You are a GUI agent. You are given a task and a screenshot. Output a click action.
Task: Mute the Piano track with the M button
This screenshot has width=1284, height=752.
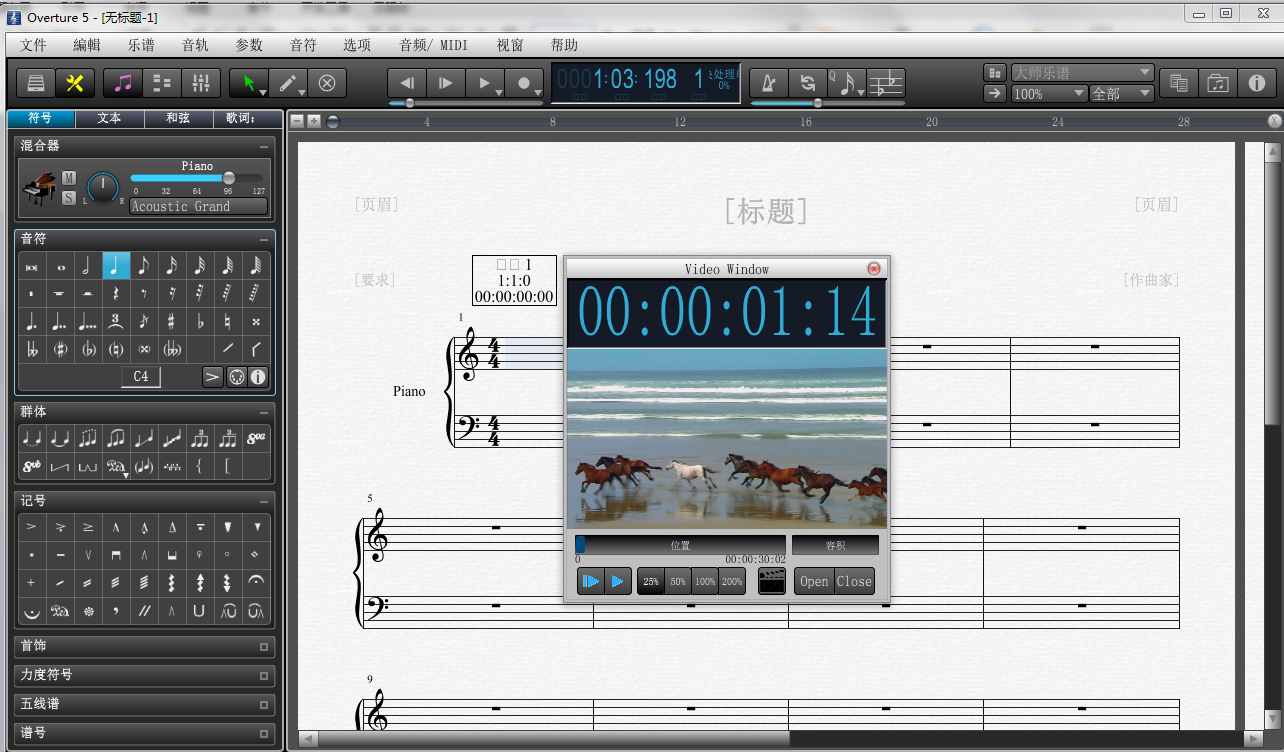click(69, 177)
